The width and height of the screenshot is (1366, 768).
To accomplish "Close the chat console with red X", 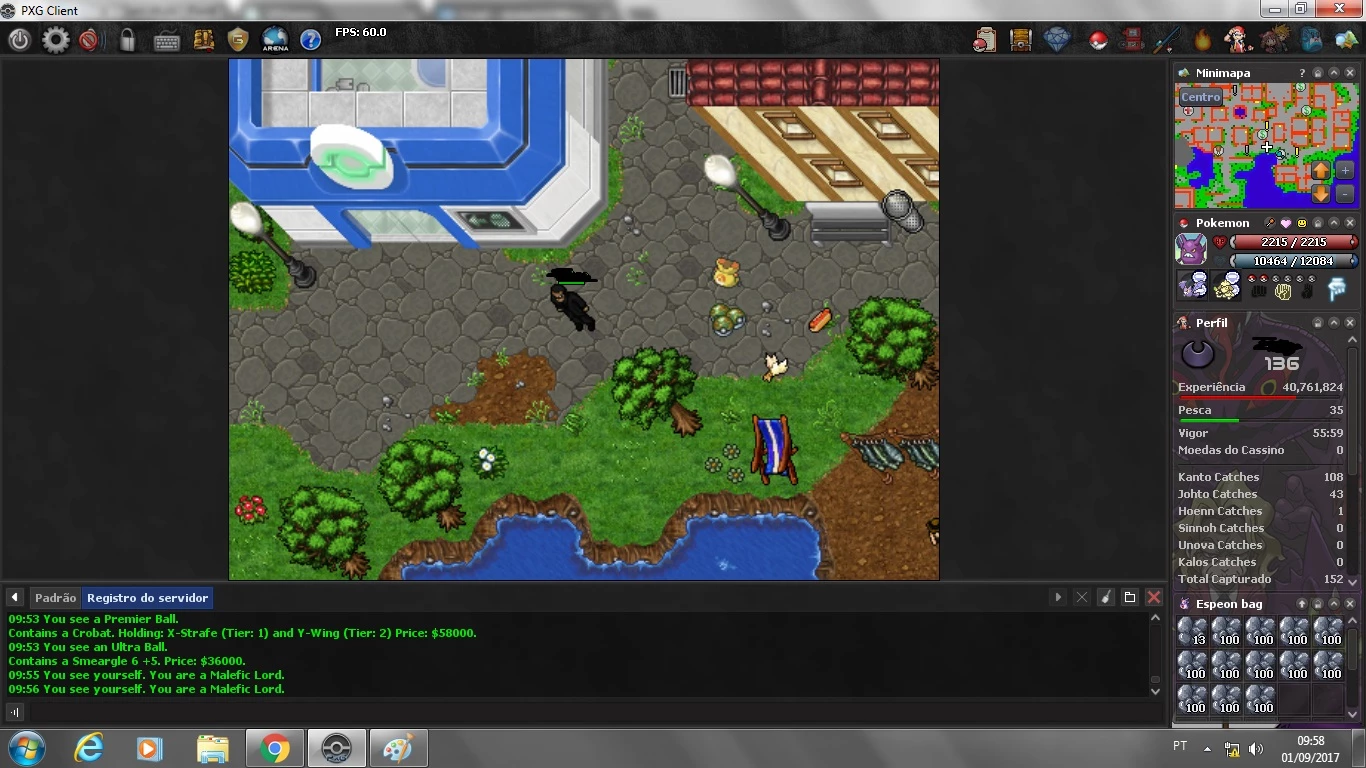I will coord(1154,598).
